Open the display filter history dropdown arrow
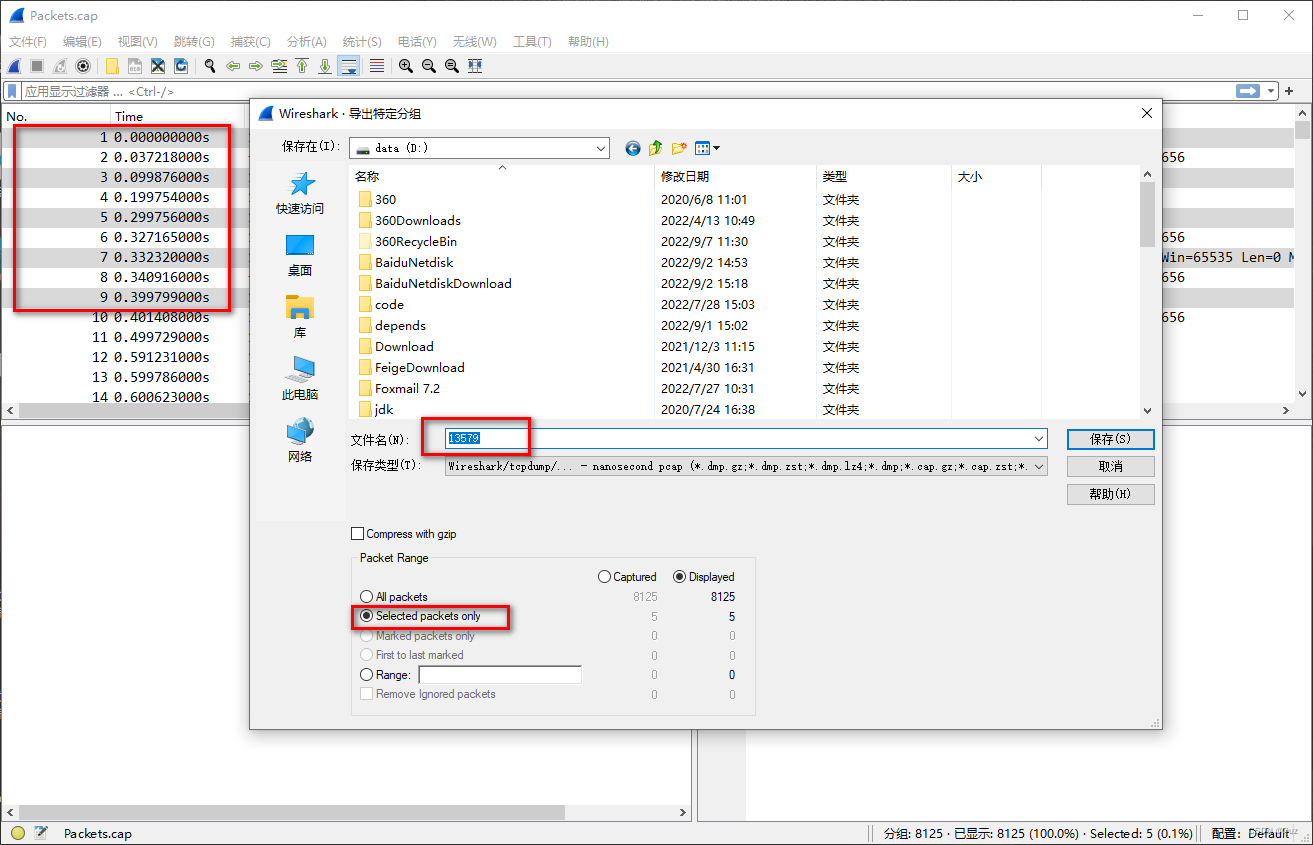The image size is (1313, 845). [1272, 91]
